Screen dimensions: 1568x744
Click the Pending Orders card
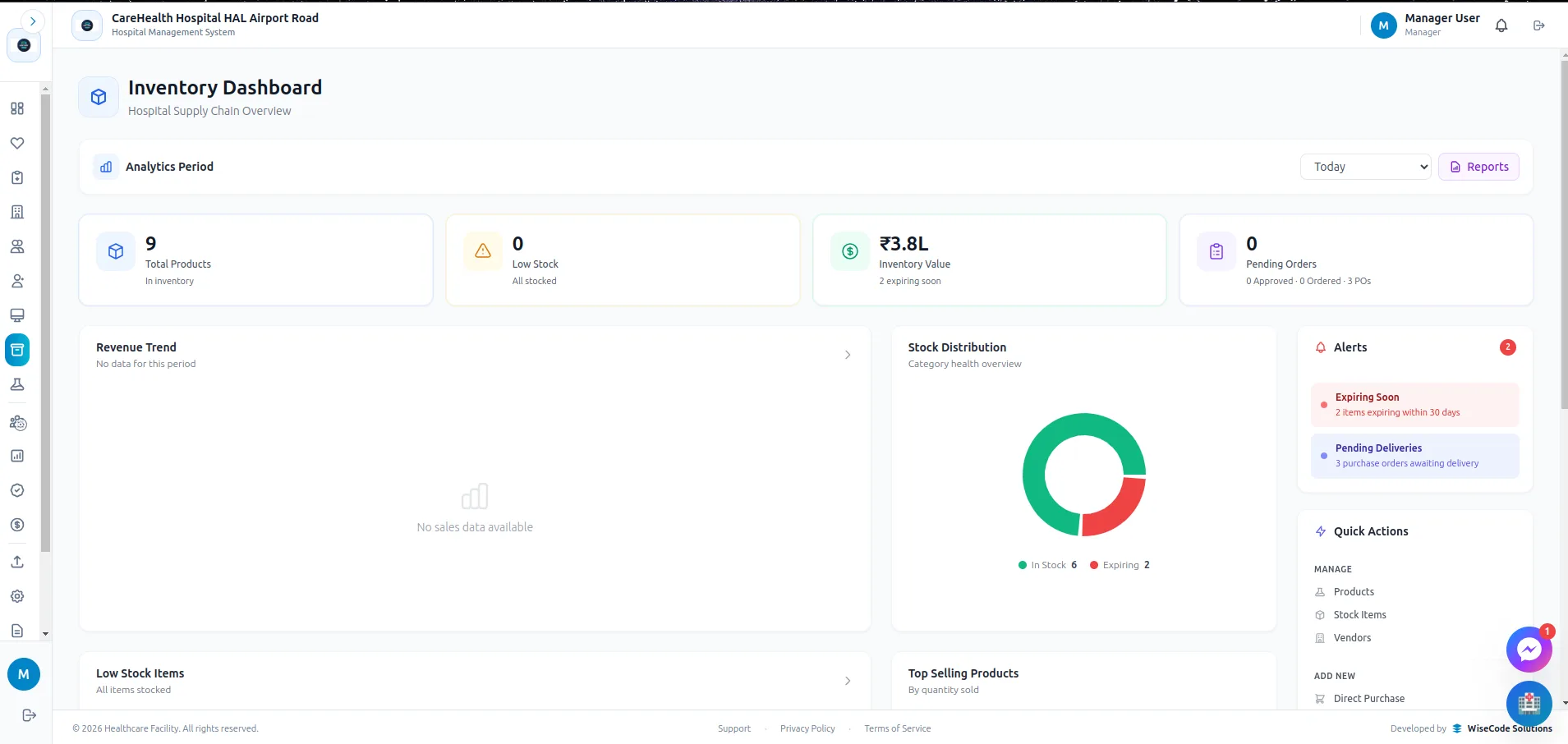[x=1356, y=260]
